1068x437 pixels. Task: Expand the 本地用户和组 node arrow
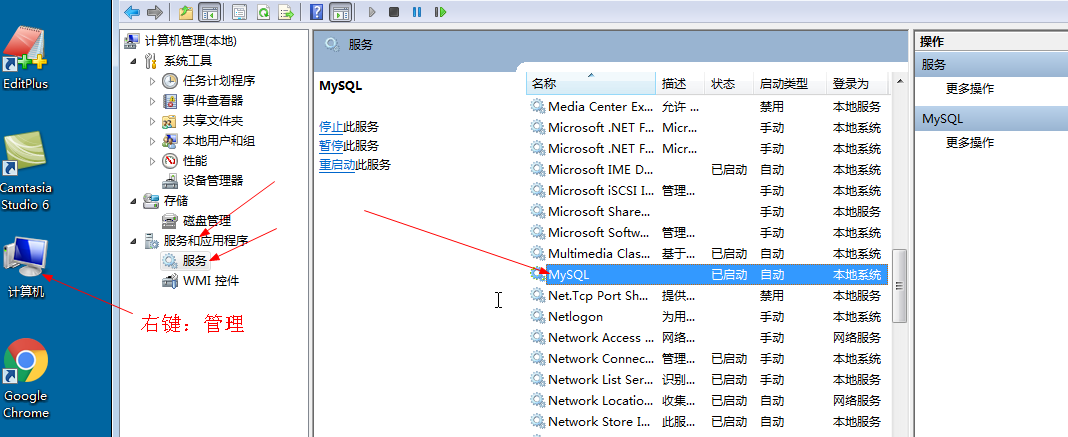coord(153,141)
